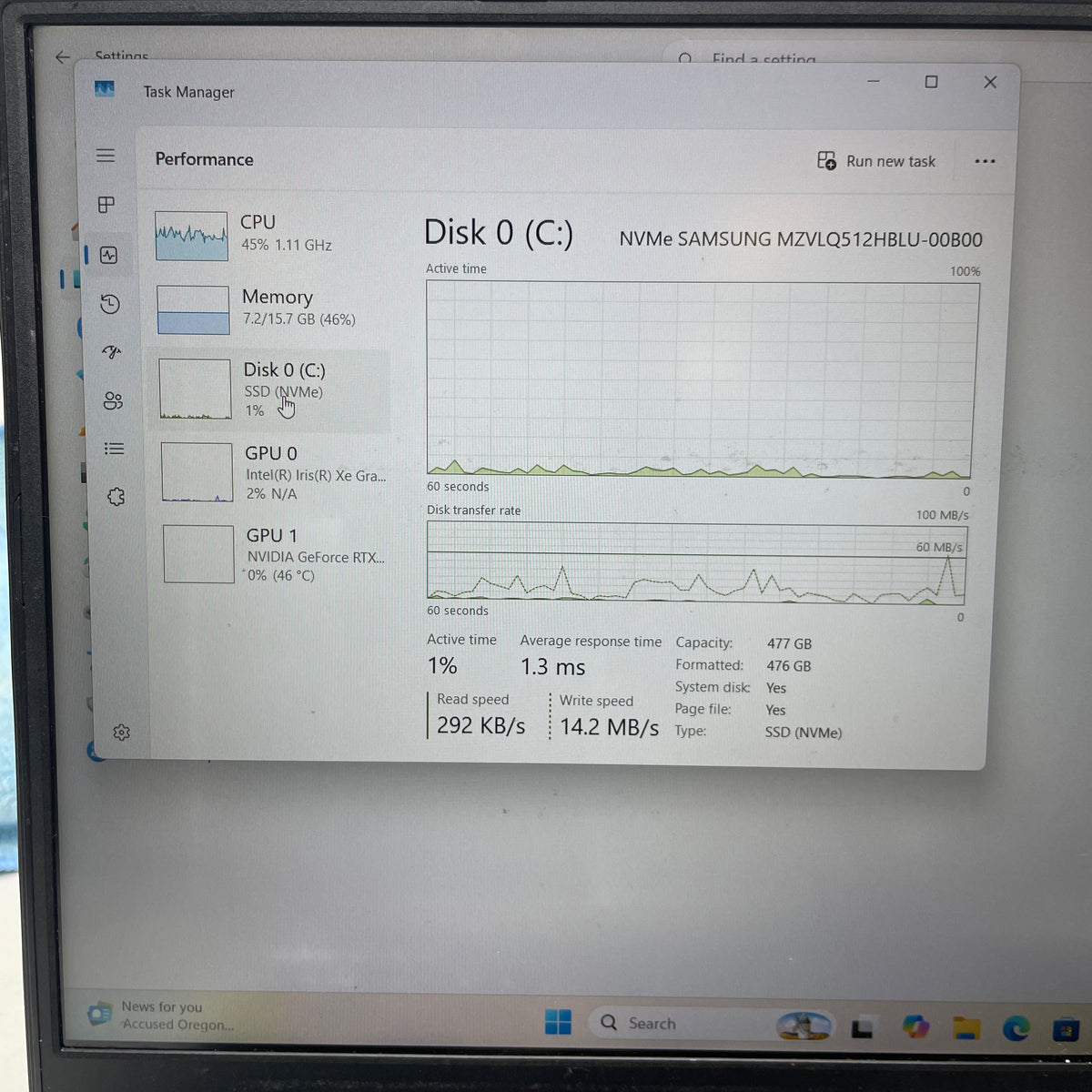Screen dimensions: 1092x1092
Task: Click the taskbar Search box
Action: click(x=713, y=1024)
